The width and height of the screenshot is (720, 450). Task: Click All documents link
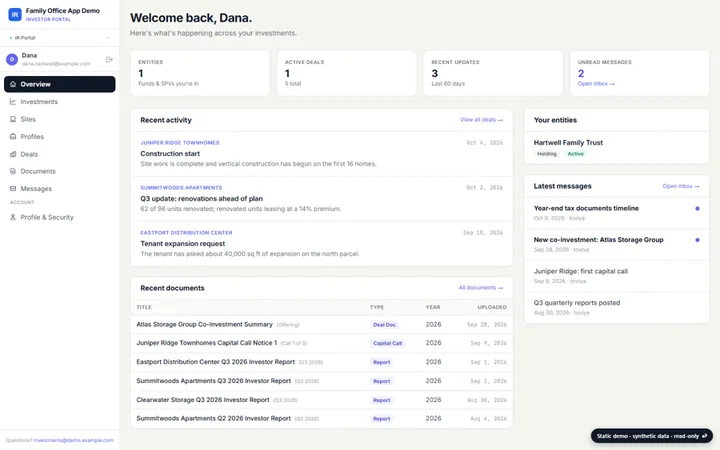click(x=480, y=288)
